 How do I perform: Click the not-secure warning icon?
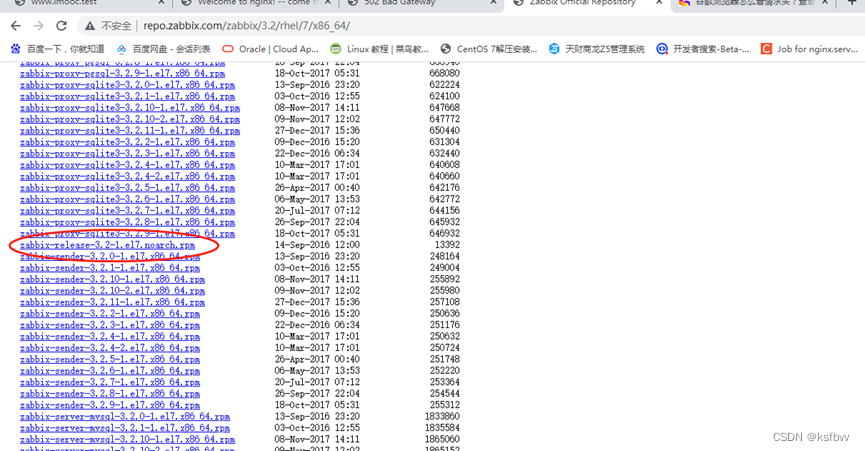[90, 26]
